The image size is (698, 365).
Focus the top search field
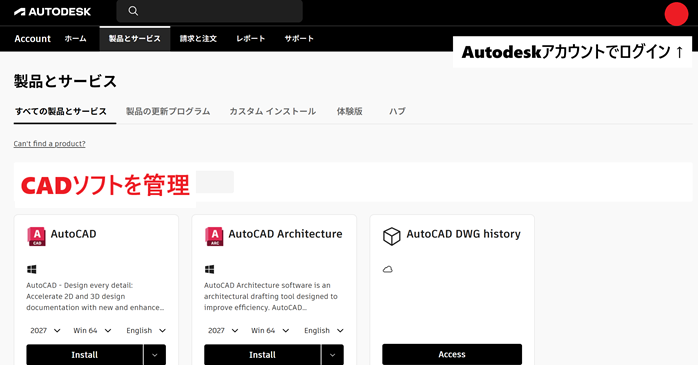tap(210, 11)
